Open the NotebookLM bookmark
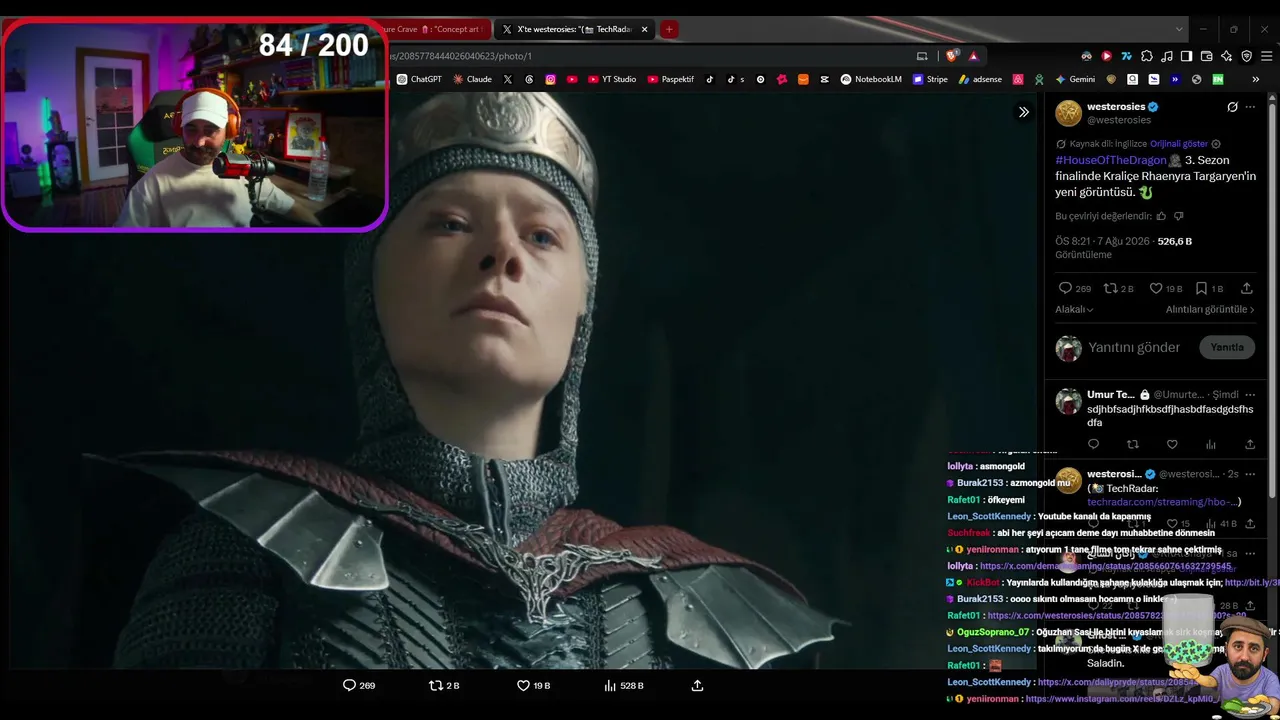 click(871, 79)
